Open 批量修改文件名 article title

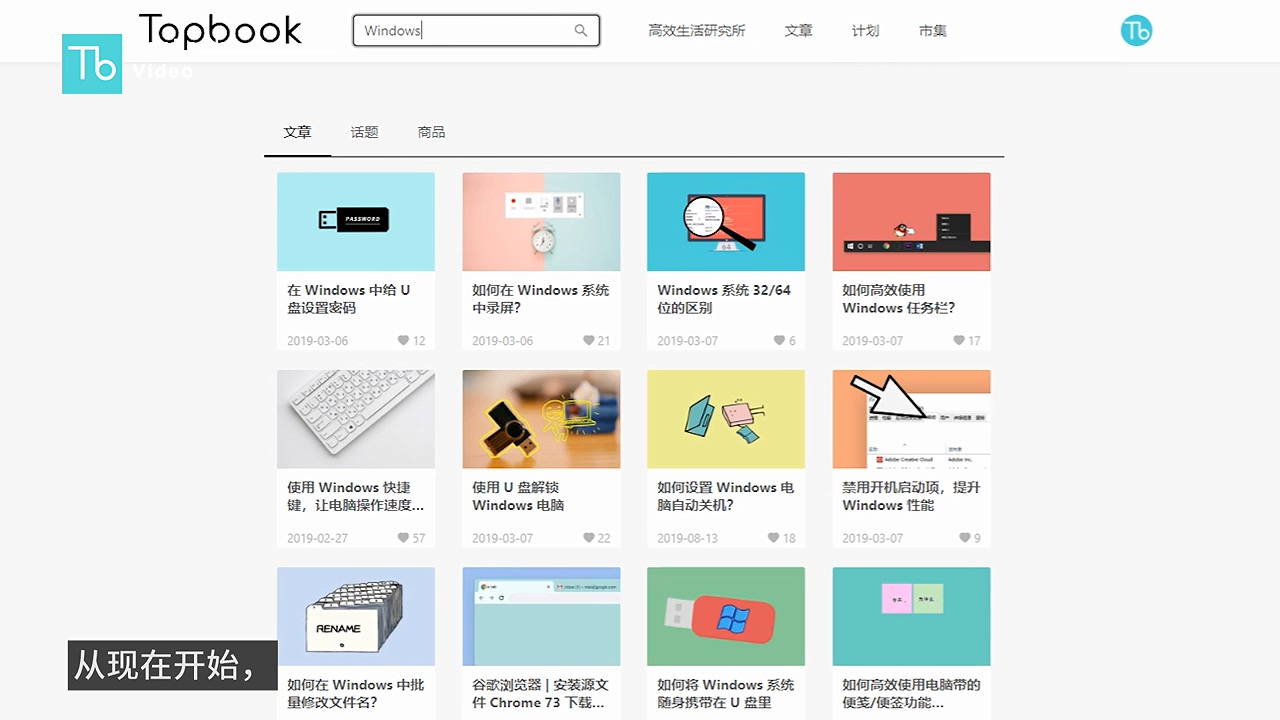(355, 693)
